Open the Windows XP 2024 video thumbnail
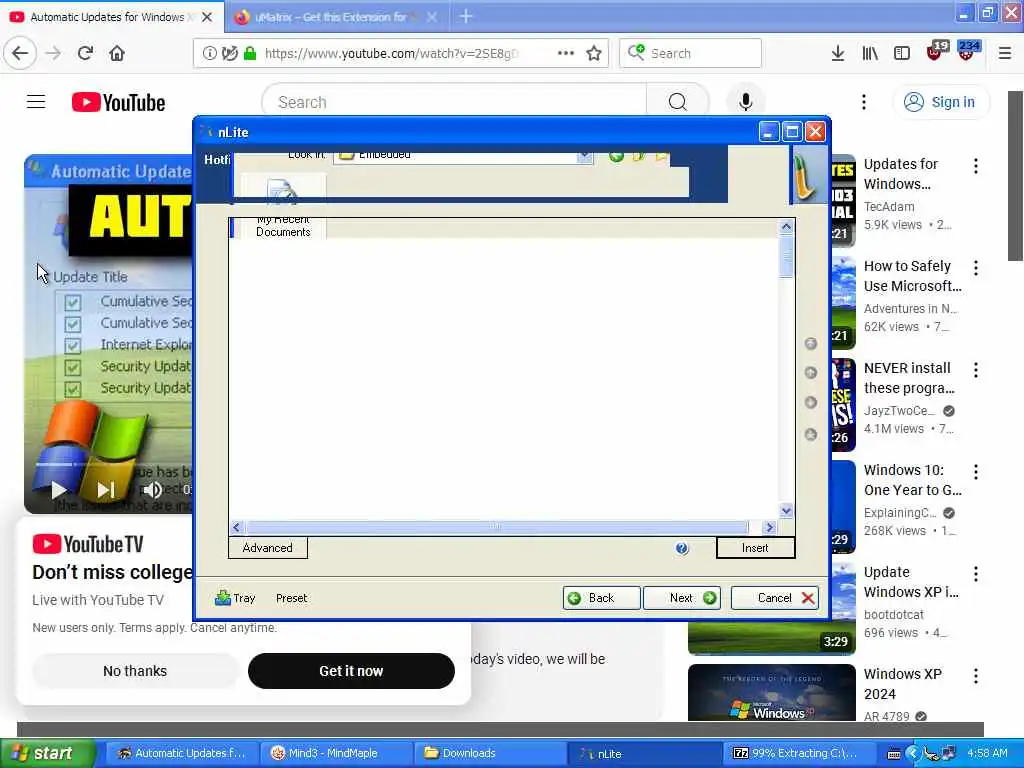Image resolution: width=1024 pixels, height=768 pixels. coord(771,692)
